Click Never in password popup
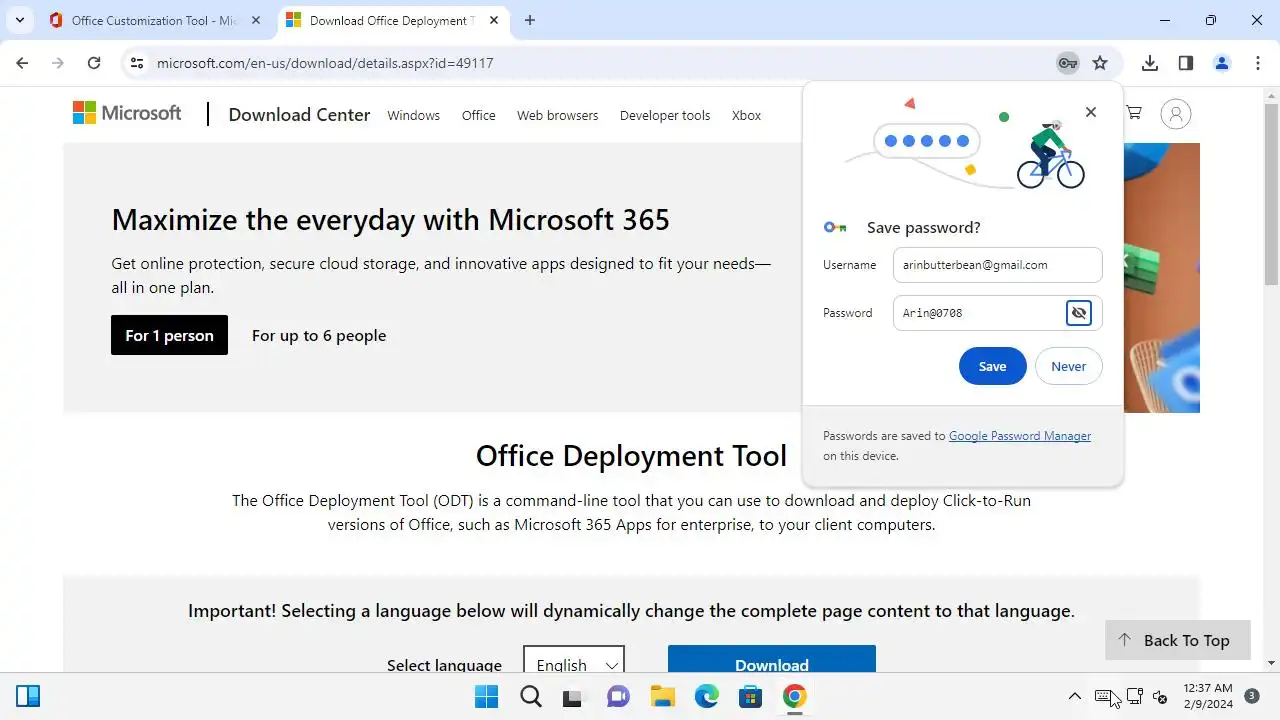 [x=1068, y=366]
